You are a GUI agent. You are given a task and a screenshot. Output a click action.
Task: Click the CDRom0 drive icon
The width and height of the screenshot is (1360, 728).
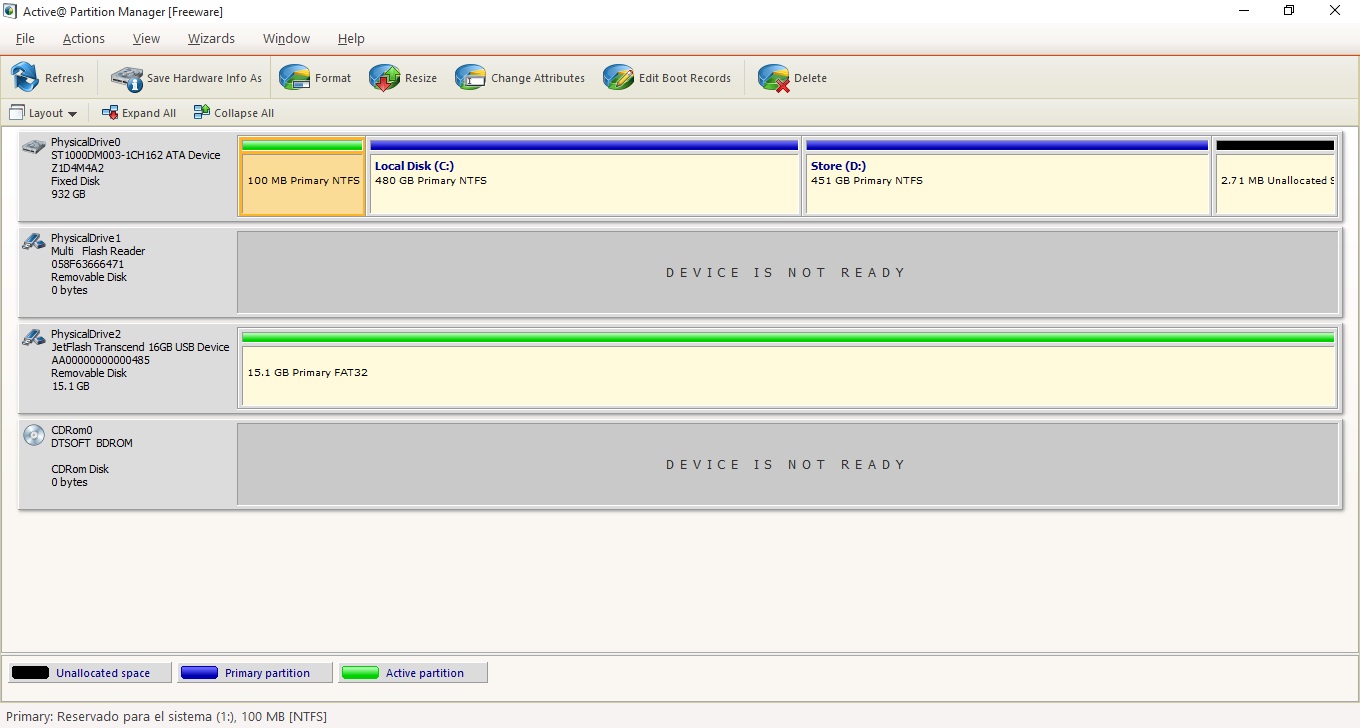pos(33,436)
